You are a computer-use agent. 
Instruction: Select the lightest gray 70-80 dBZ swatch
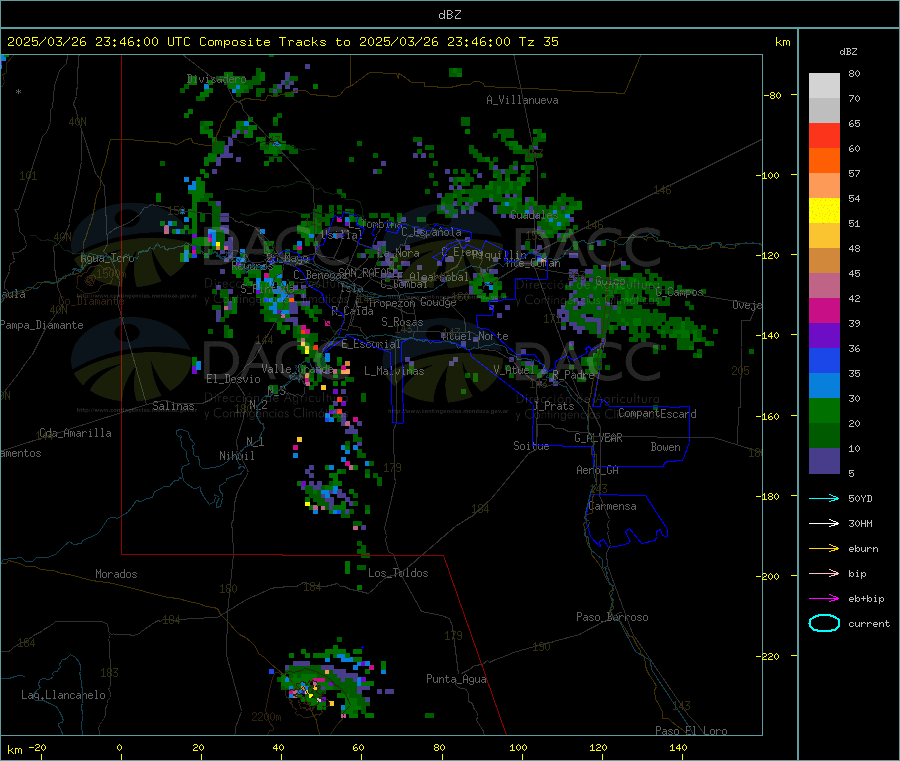click(x=824, y=86)
